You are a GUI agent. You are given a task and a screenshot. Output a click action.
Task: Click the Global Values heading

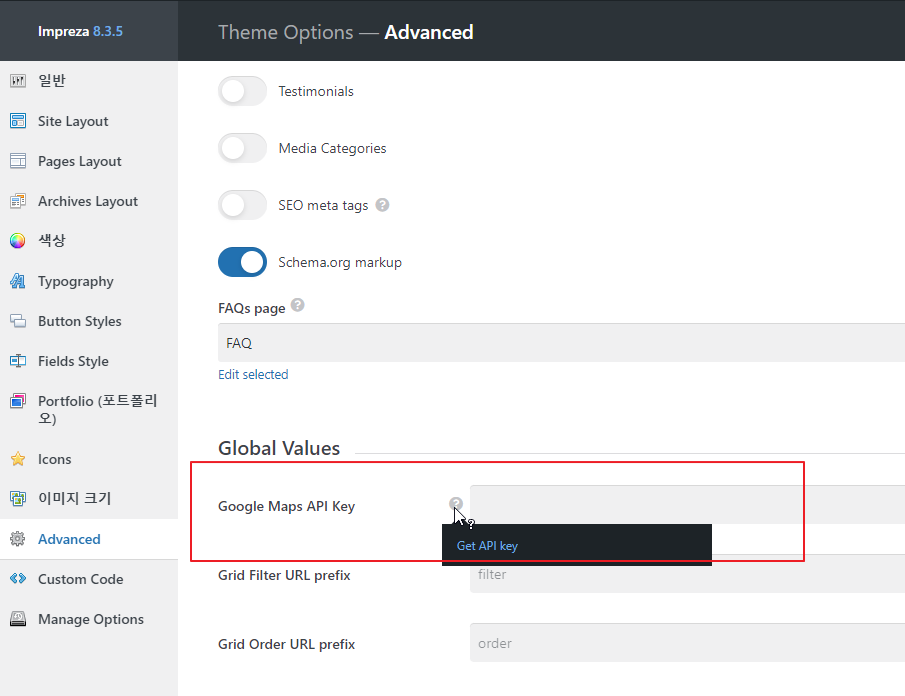click(x=279, y=448)
